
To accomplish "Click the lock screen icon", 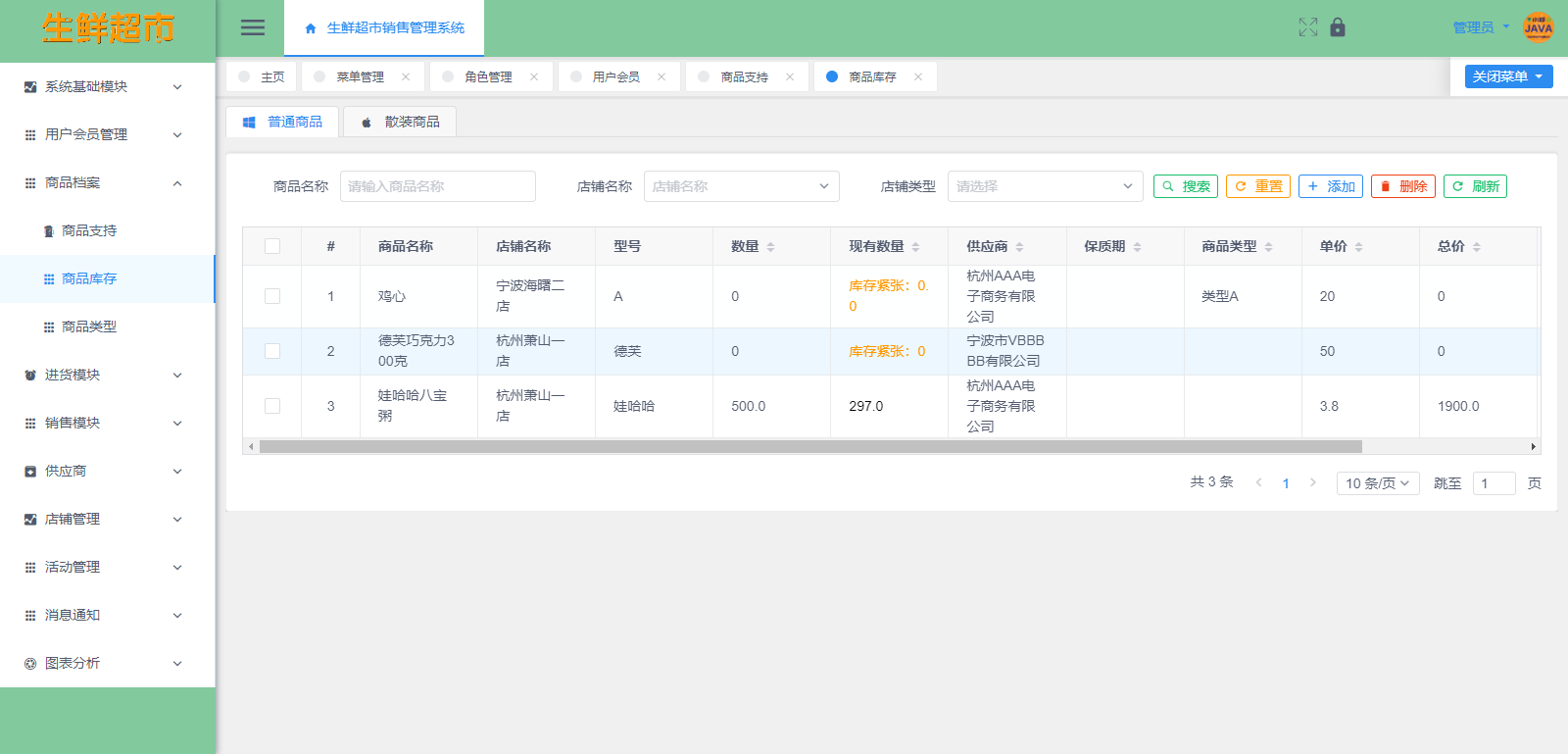I will pyautogui.click(x=1338, y=27).
